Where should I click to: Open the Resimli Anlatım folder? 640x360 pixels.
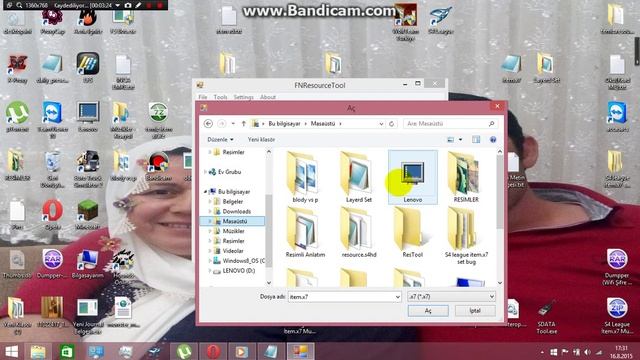(x=305, y=233)
